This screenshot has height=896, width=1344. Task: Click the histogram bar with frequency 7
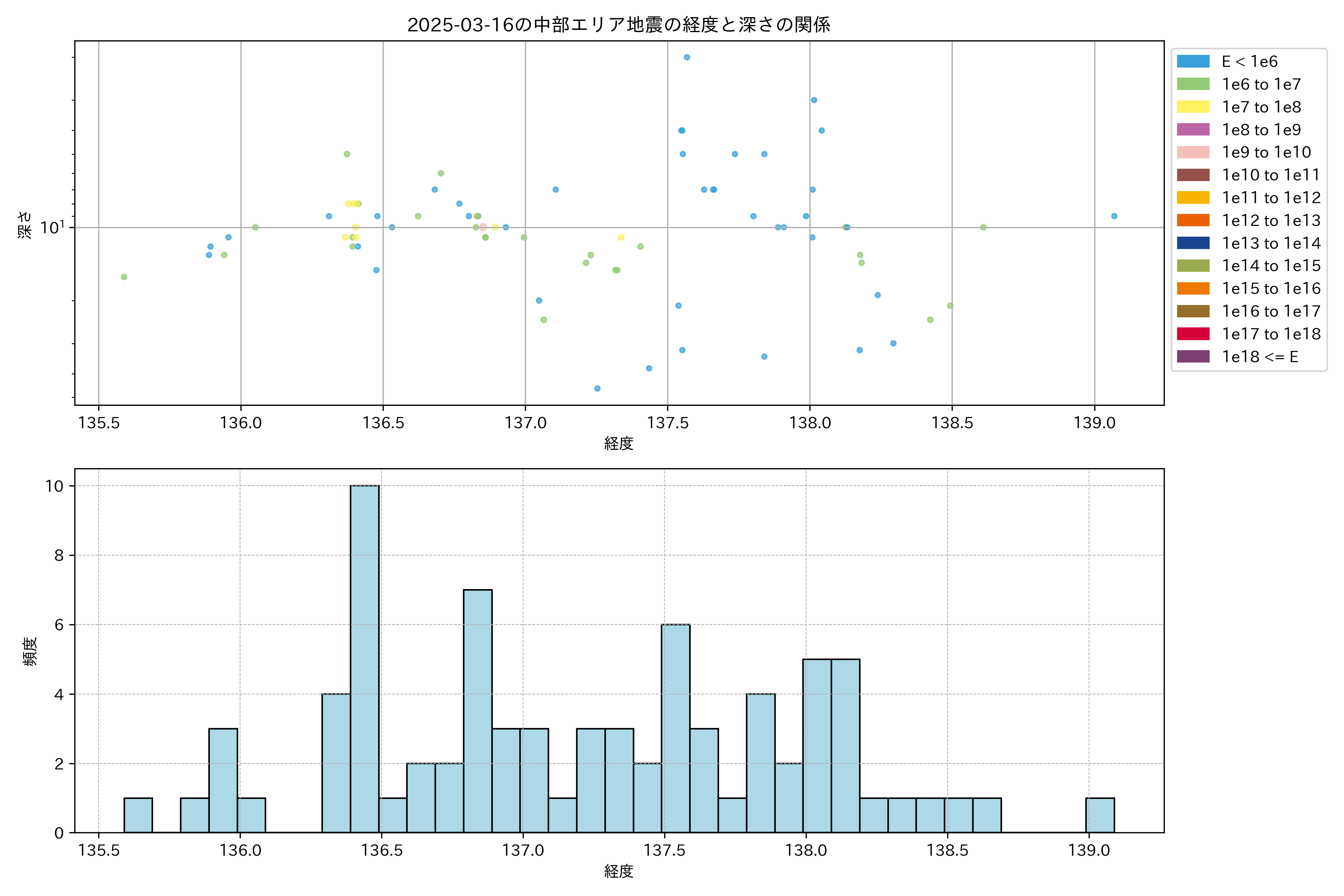pyautogui.click(x=478, y=711)
